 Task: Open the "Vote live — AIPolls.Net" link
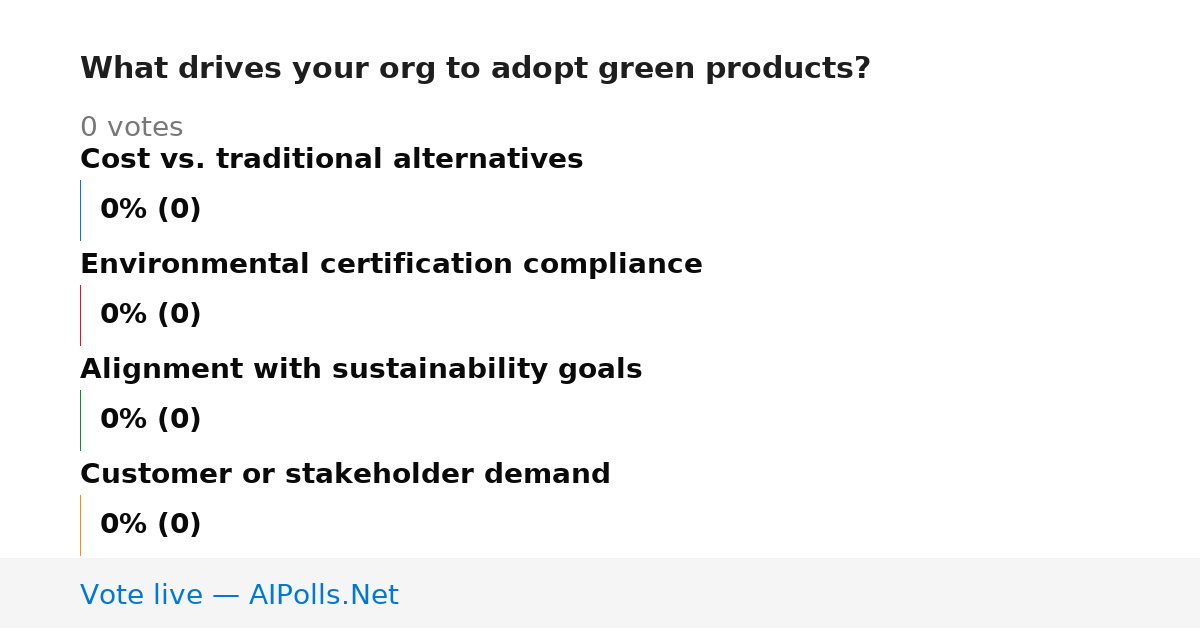[x=239, y=595]
